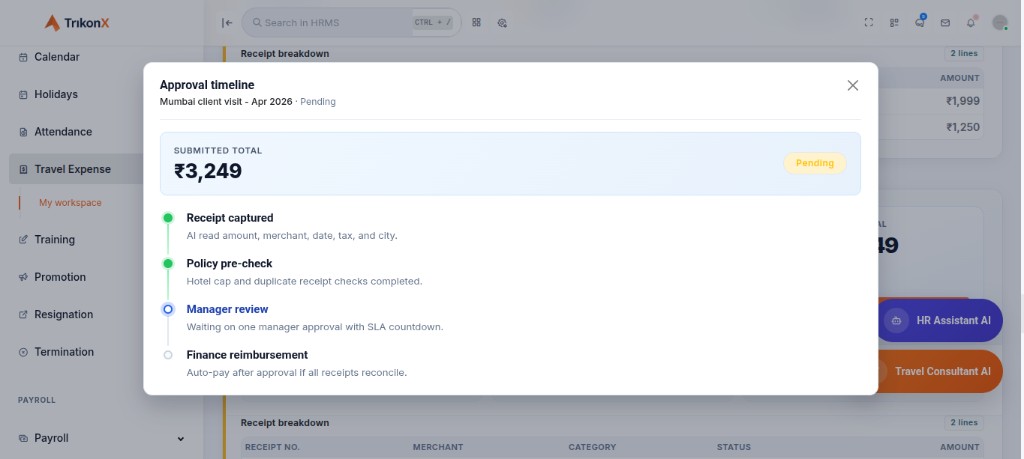Open the mail envelope icon
The width and height of the screenshot is (1024, 459).
[945, 23]
